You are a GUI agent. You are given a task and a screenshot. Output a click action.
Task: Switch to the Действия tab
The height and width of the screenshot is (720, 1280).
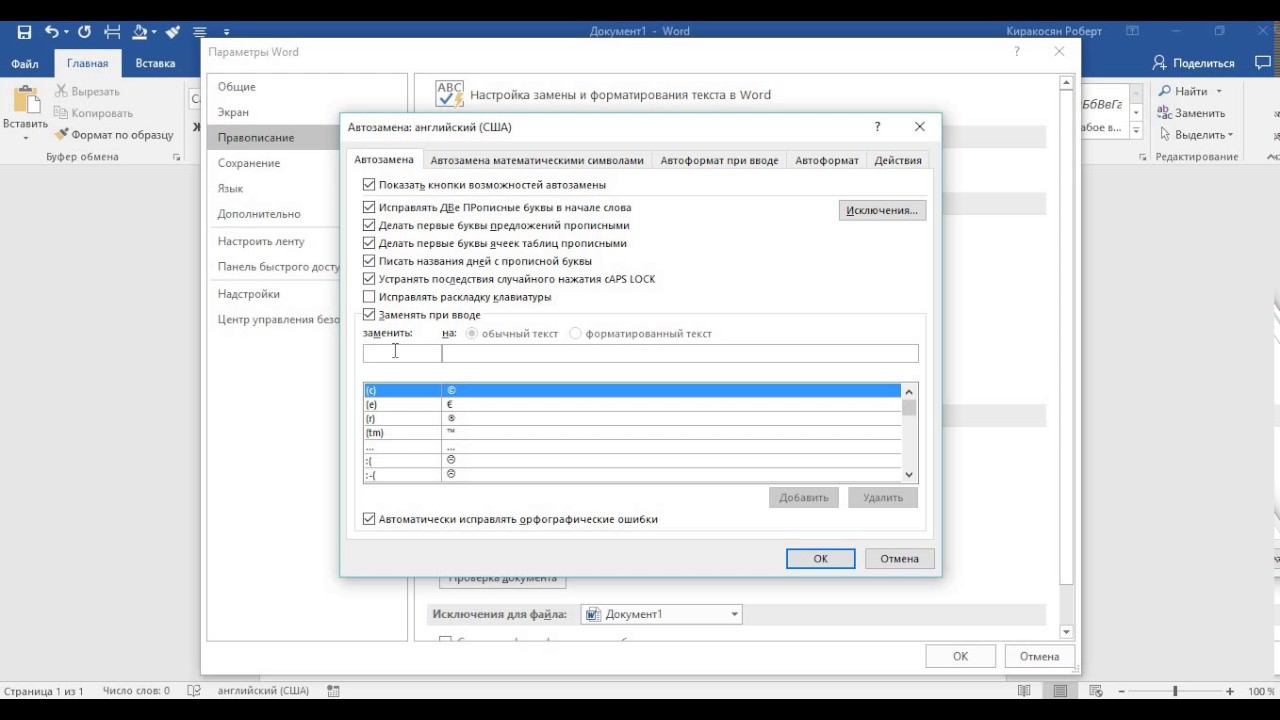[x=898, y=160]
